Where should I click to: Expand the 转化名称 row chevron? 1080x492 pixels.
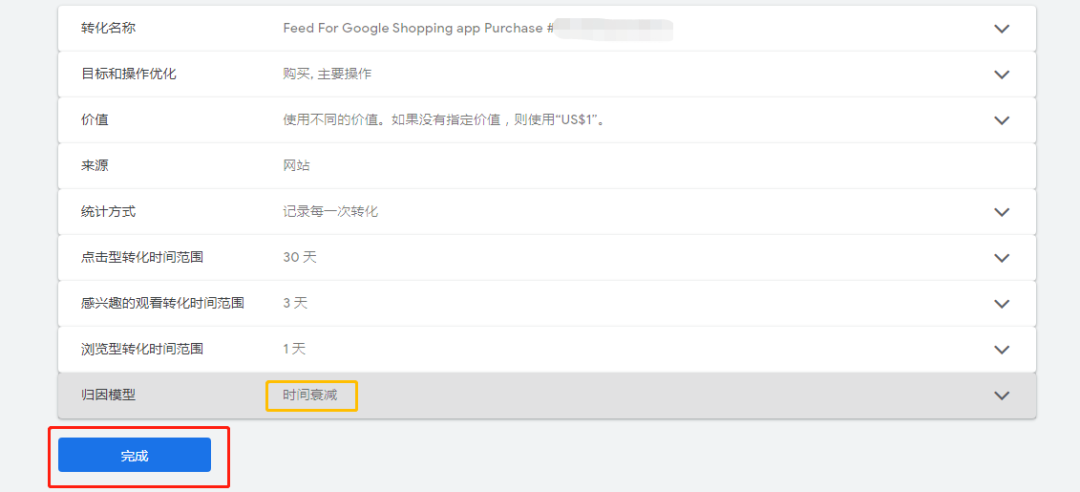click(1001, 28)
